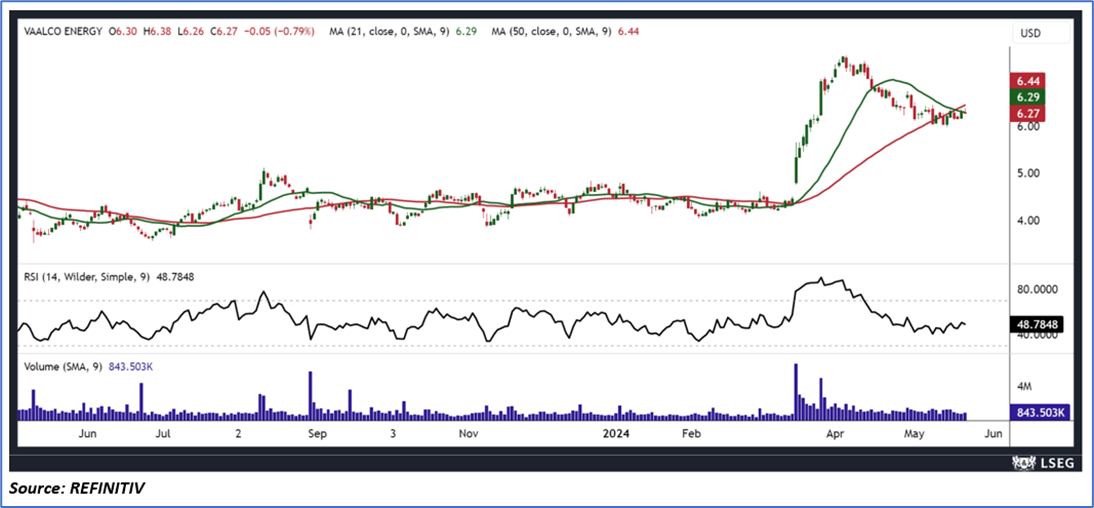Click the VAALCO ENERGY symbol label
The height and width of the screenshot is (508, 1094).
63,31
